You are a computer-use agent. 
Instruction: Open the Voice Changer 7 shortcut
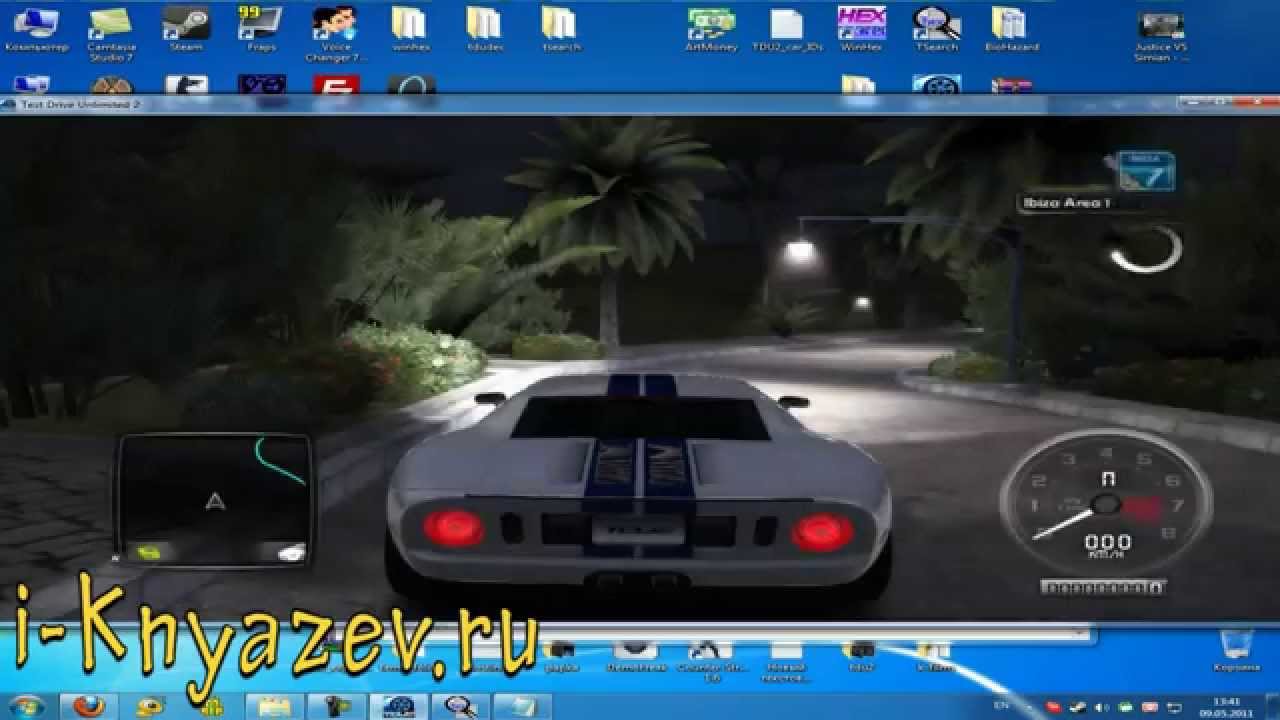pos(334,32)
